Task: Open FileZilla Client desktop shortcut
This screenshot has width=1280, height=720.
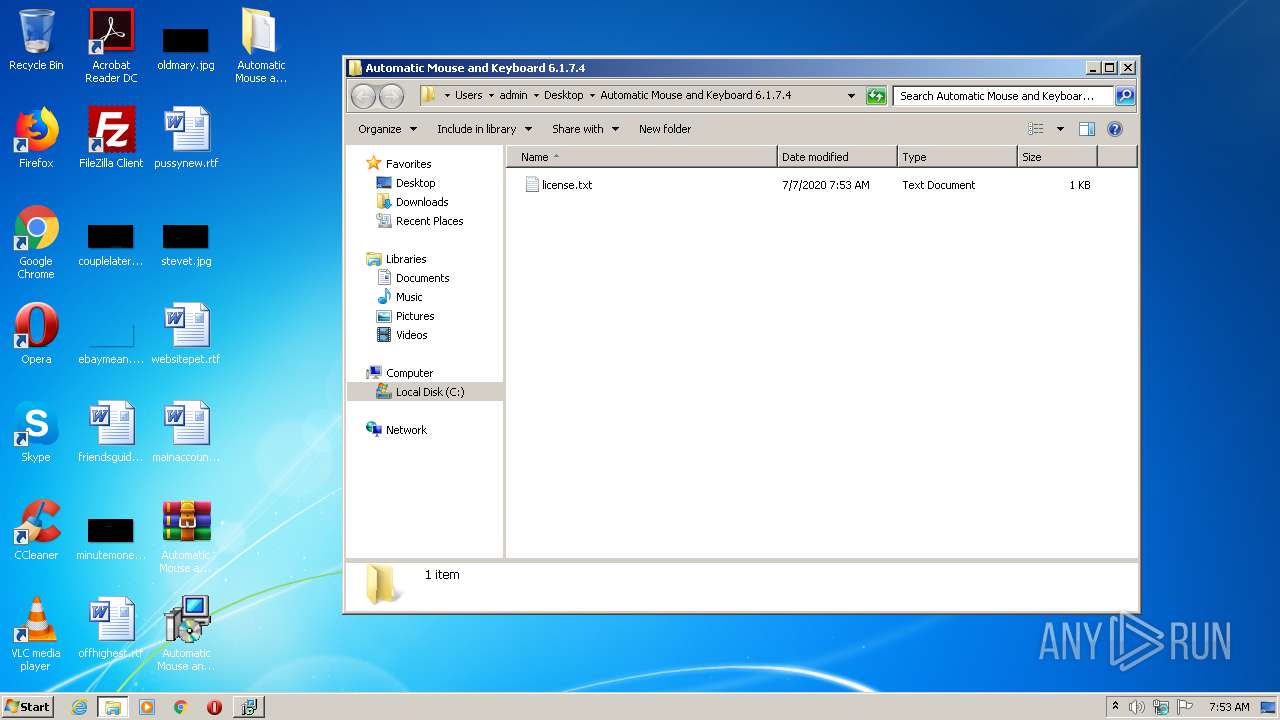Action: click(111, 138)
